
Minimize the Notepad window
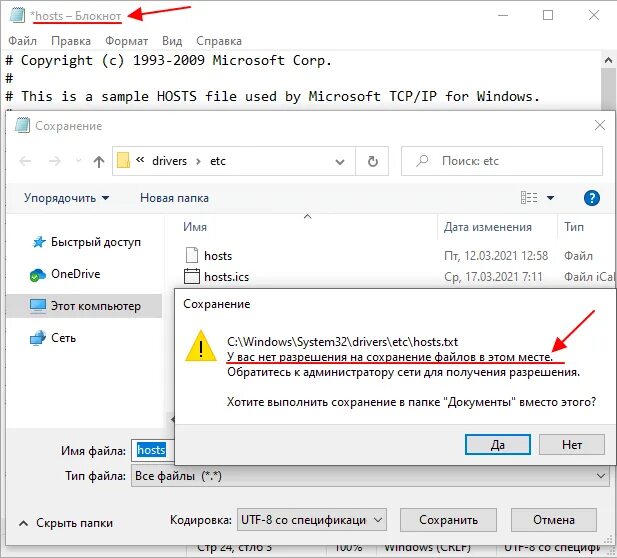click(x=503, y=16)
